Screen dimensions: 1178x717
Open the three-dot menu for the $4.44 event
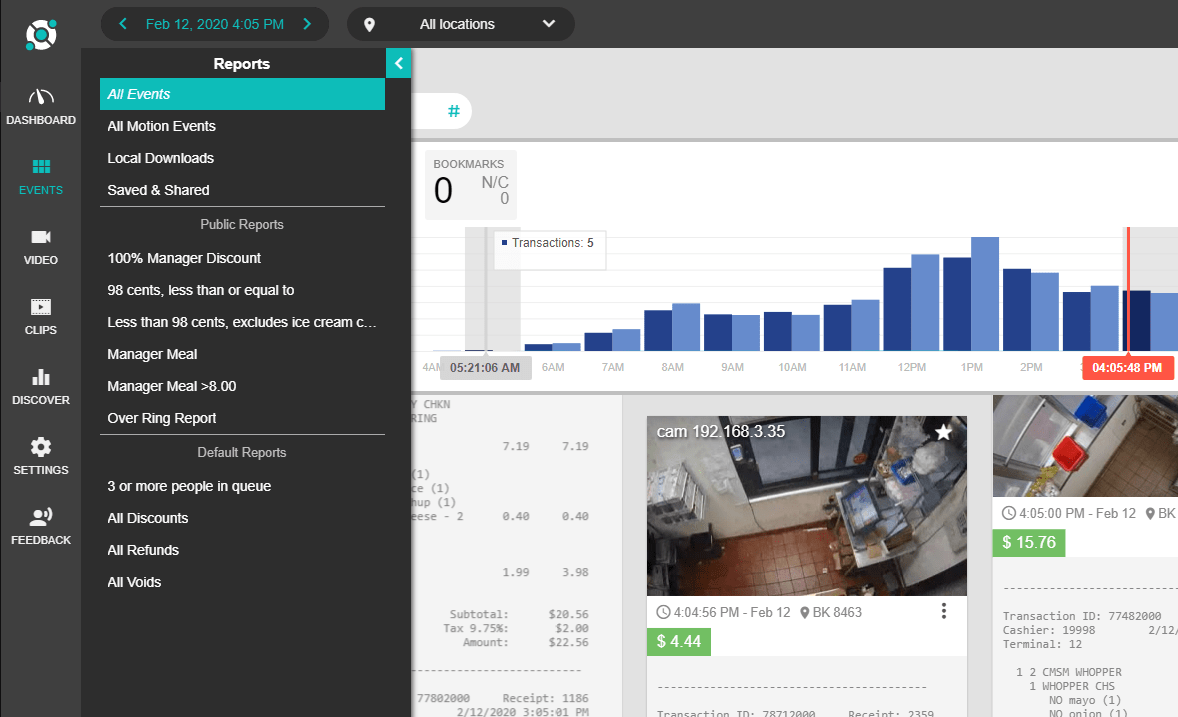pyautogui.click(x=944, y=612)
